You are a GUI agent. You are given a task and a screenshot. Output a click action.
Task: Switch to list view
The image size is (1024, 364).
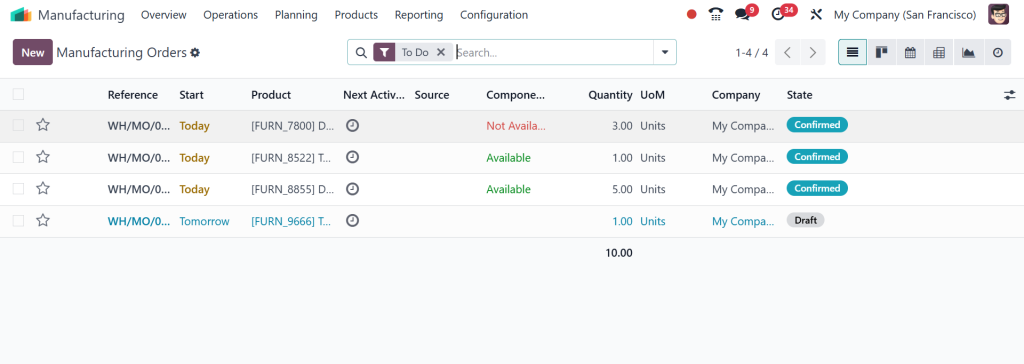coord(852,52)
